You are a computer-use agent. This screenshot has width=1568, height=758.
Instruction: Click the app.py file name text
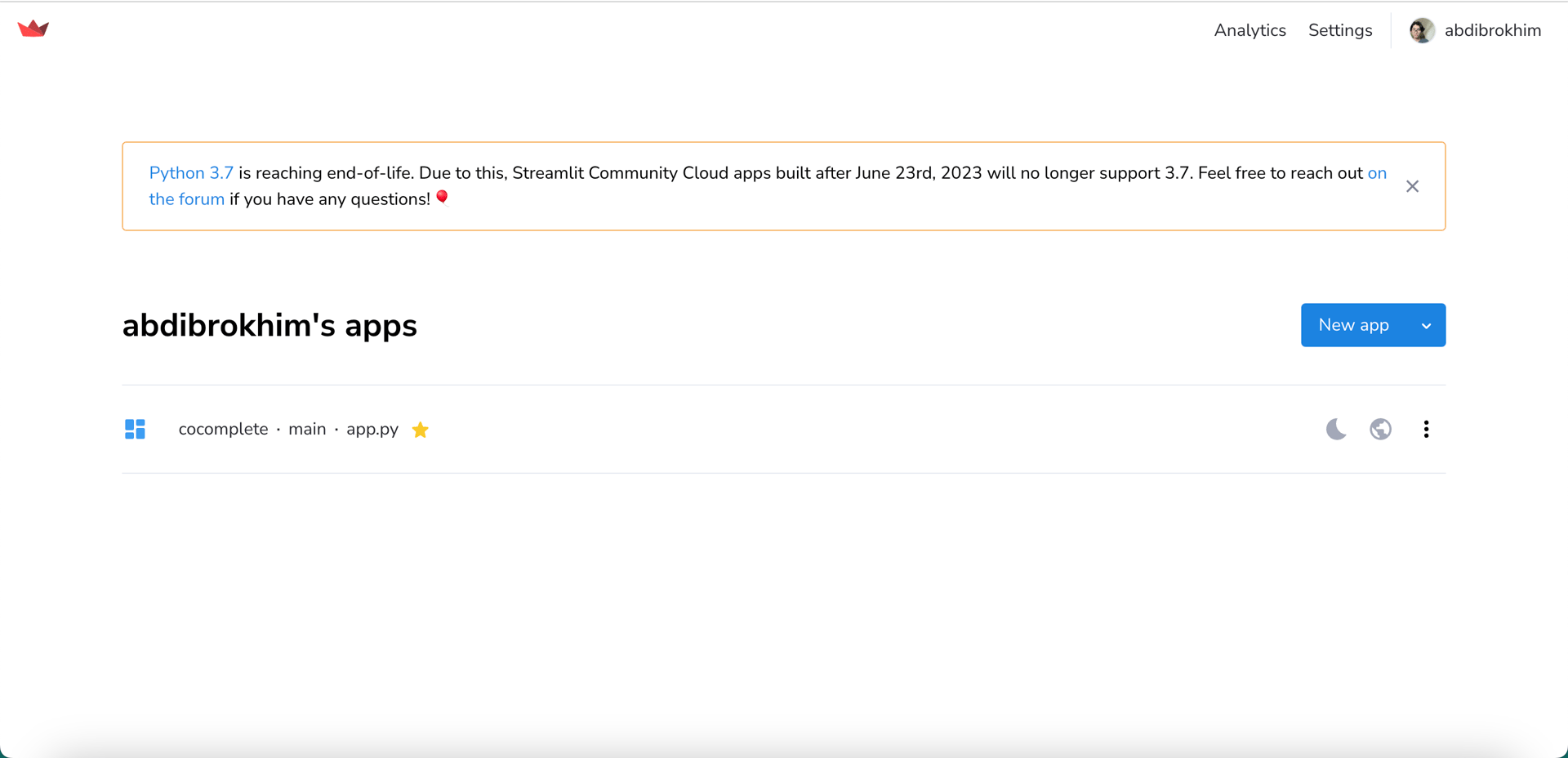(372, 429)
